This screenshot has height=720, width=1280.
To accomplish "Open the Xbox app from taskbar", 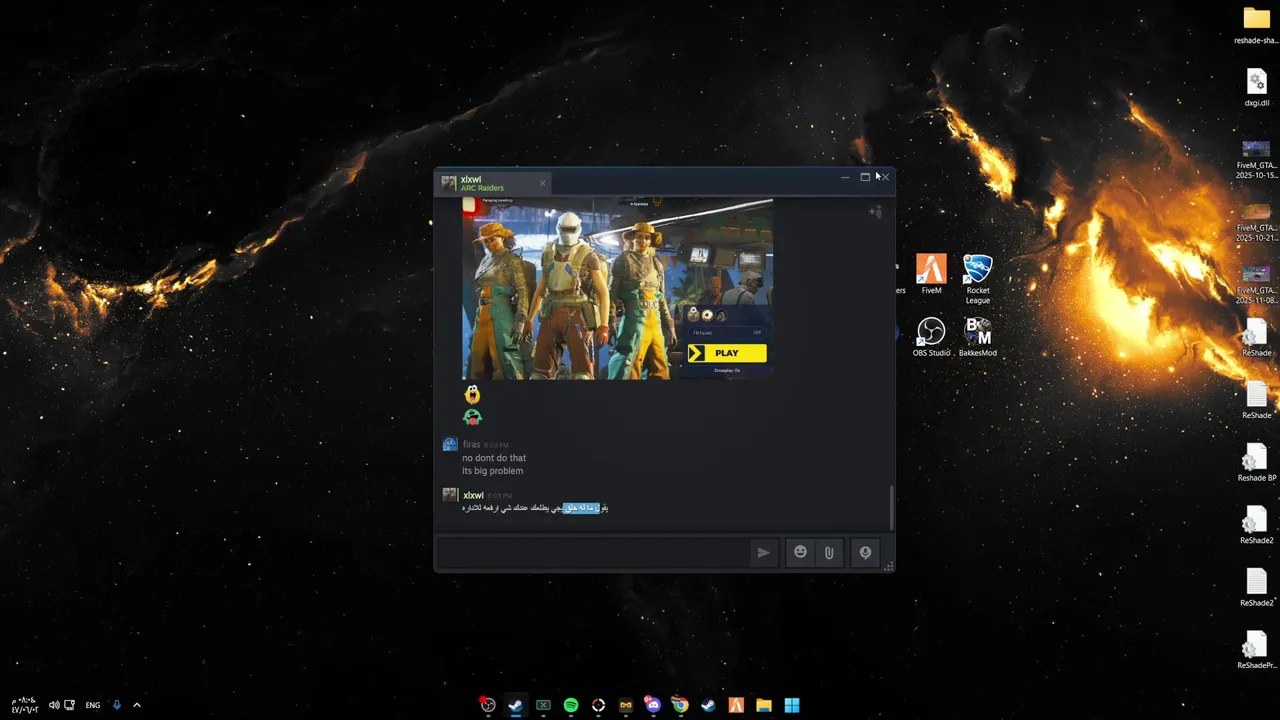I will [543, 705].
